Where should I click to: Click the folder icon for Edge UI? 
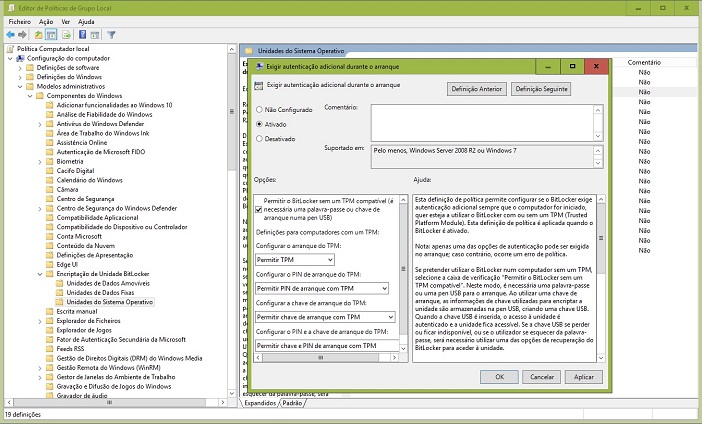pyautogui.click(x=50, y=264)
